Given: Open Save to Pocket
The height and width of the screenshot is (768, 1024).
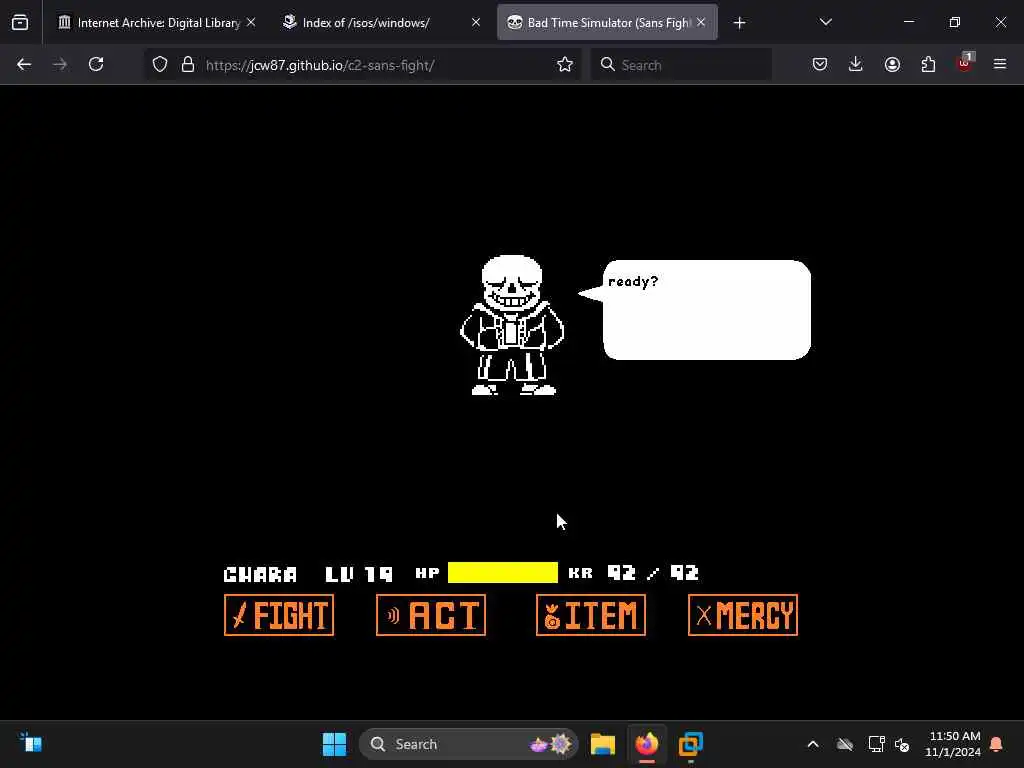Looking at the screenshot, I should click(820, 65).
